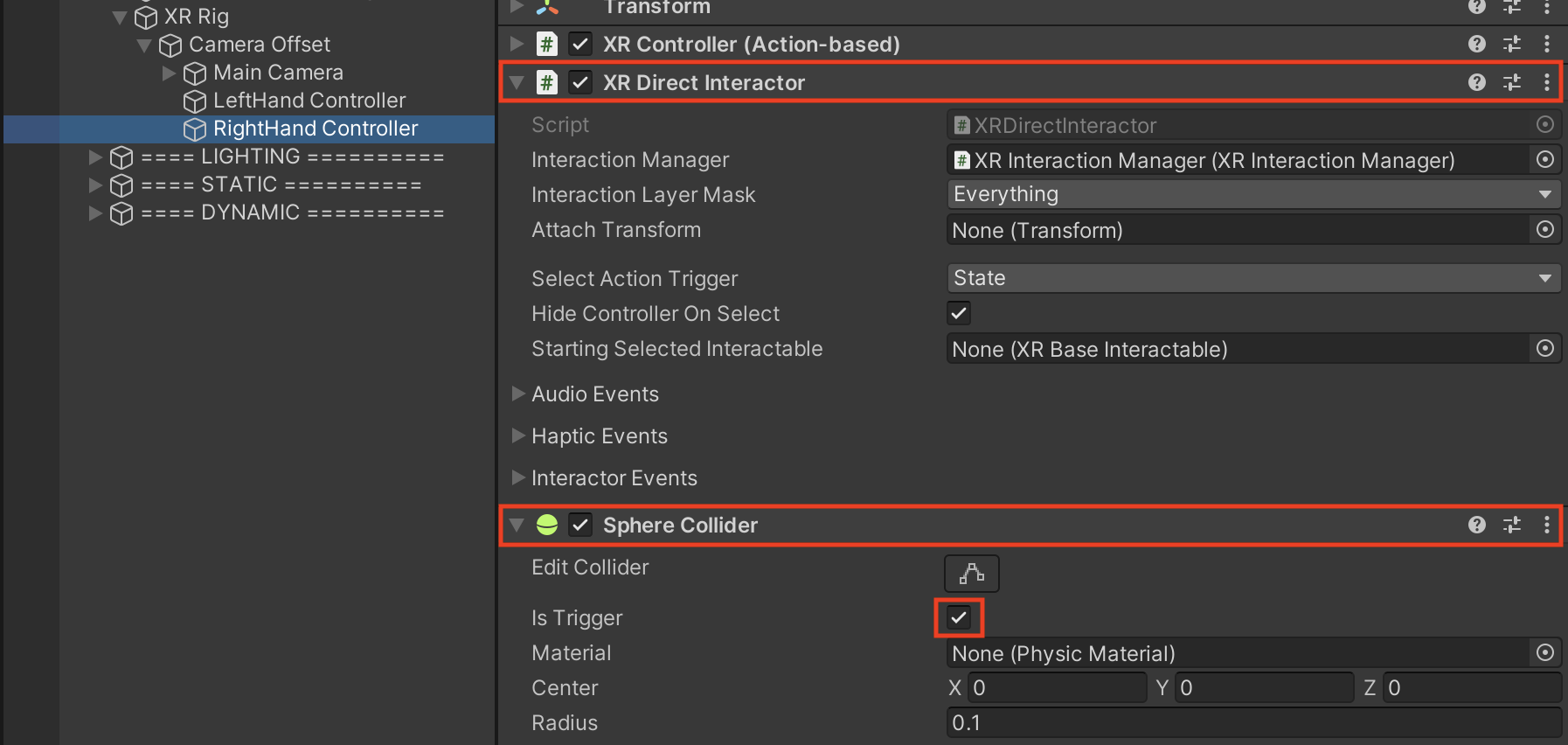Collapse the XR Rig hierarchy node
Screen dimensions: 1568x745
point(120,17)
